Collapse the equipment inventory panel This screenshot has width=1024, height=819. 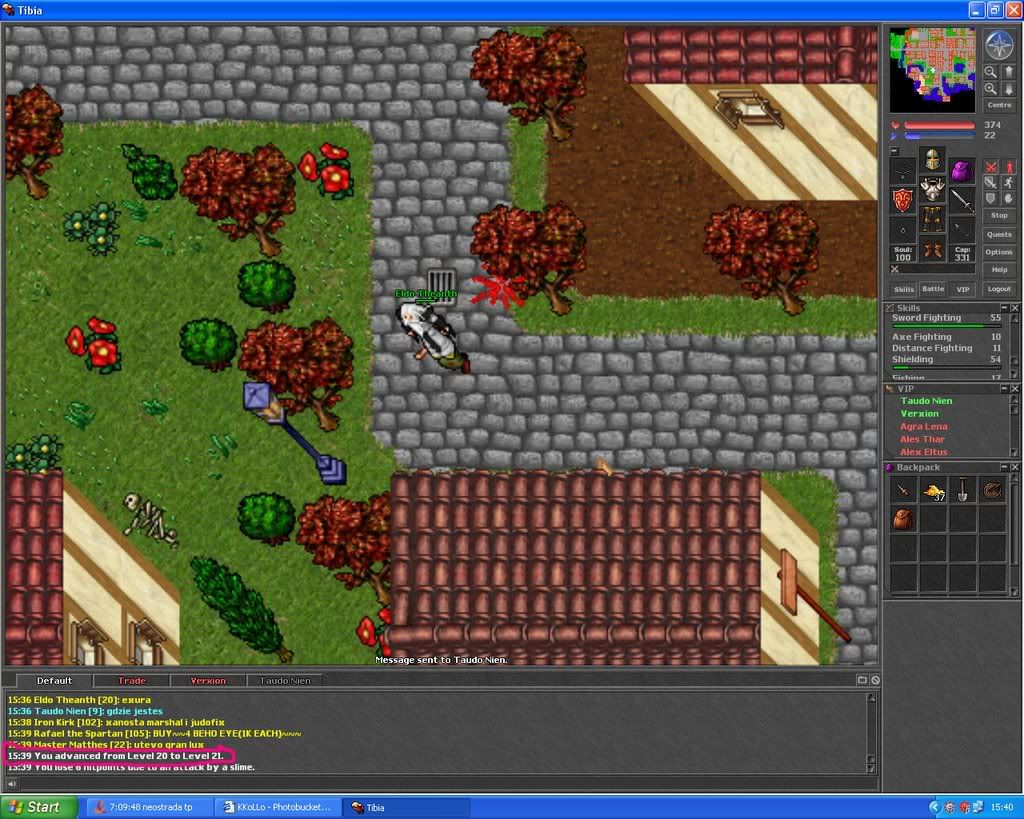tap(895, 151)
